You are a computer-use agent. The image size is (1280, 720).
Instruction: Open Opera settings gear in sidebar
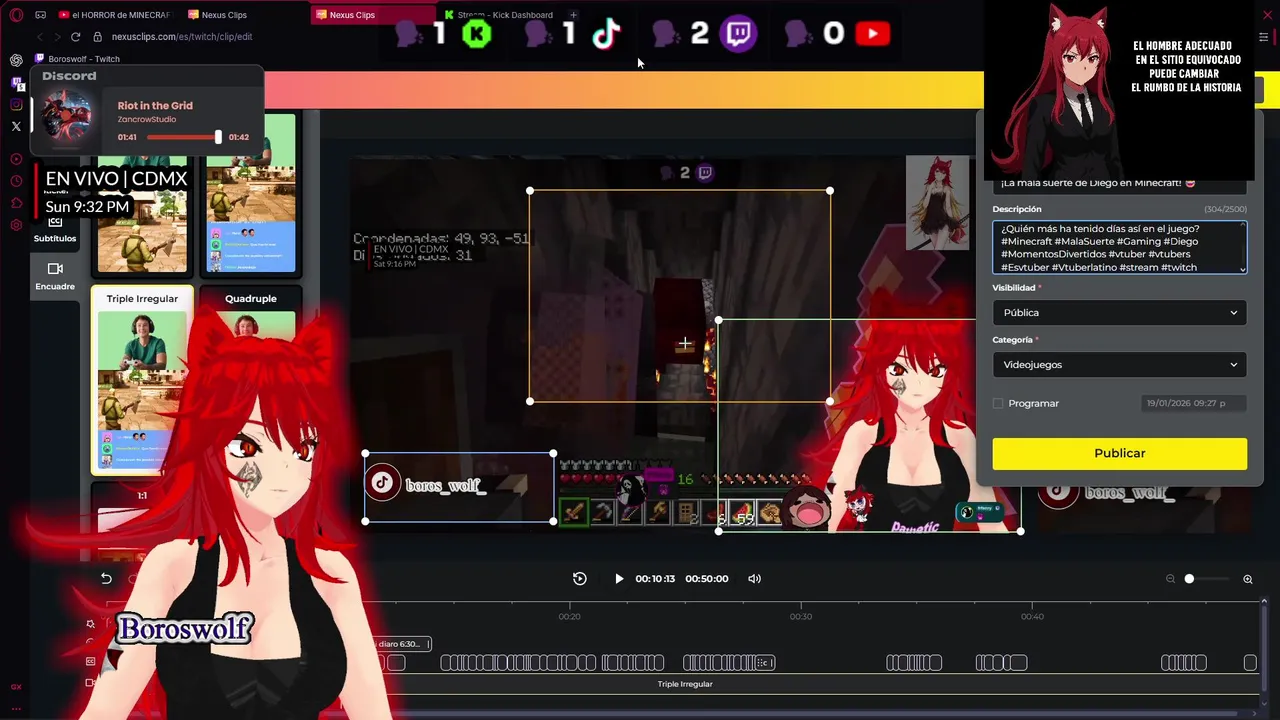click(x=16, y=225)
